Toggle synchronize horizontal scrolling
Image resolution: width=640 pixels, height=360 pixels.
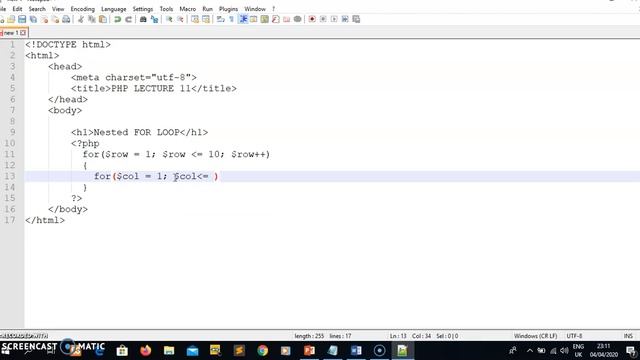pyautogui.click(x=206, y=19)
